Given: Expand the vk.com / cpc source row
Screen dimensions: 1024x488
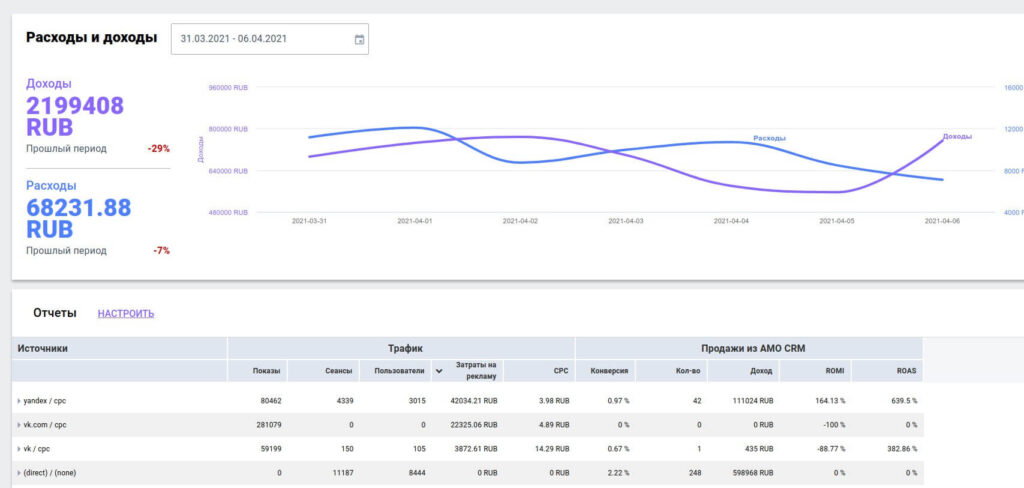Looking at the screenshot, I should pyautogui.click(x=19, y=425).
